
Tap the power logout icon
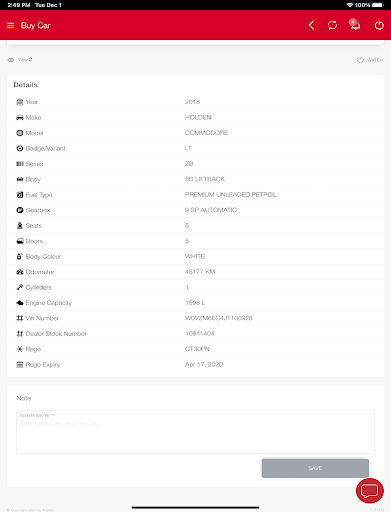tap(379, 25)
